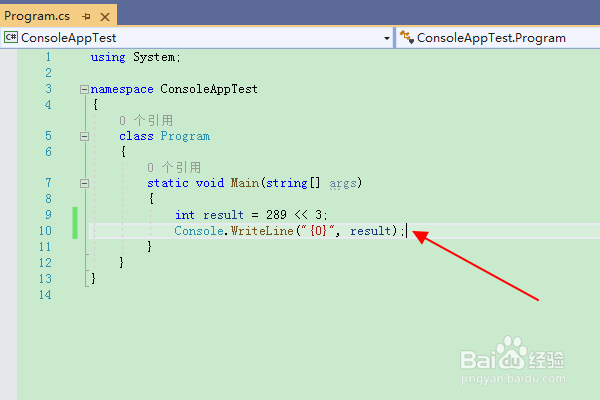Click the 'int' keyword on line 9

pyautogui.click(x=185, y=215)
